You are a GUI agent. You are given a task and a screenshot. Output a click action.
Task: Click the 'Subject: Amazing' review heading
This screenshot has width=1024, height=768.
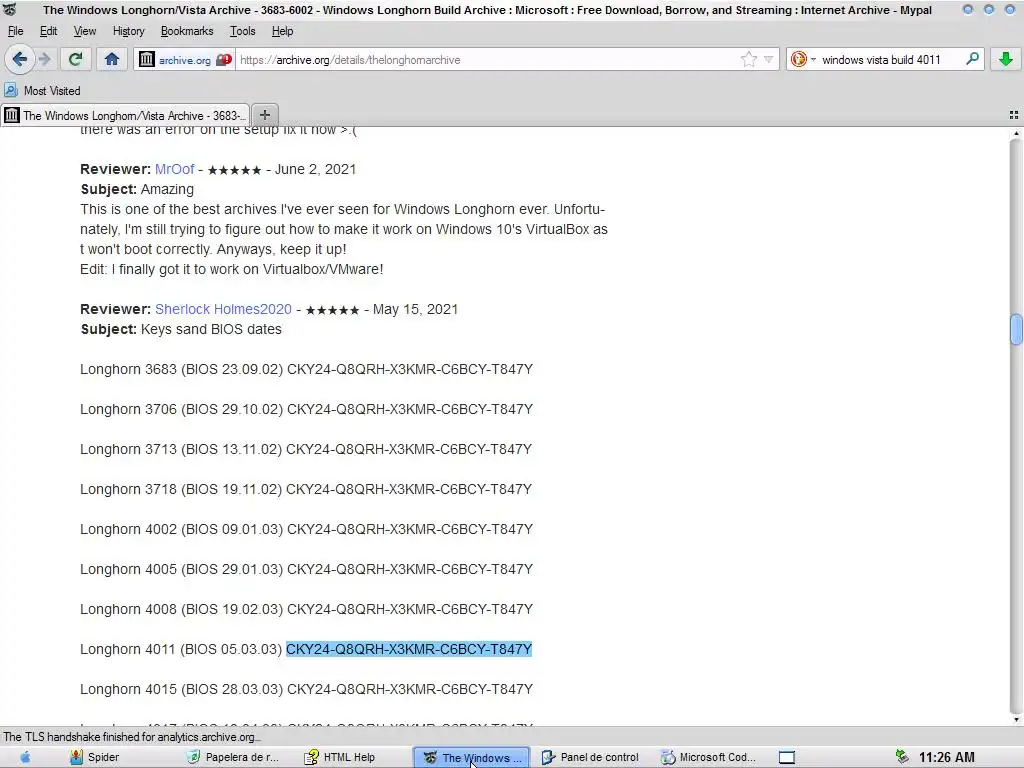pyautogui.click(x=137, y=189)
